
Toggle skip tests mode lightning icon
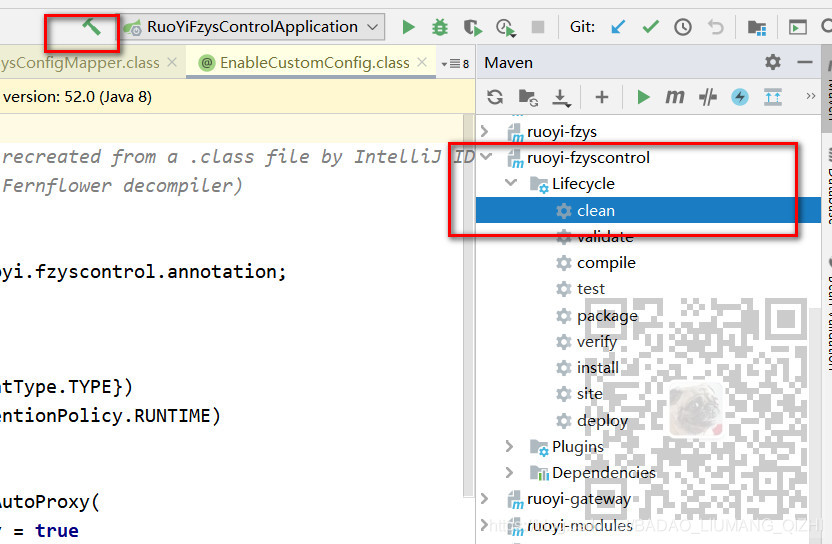[x=740, y=97]
